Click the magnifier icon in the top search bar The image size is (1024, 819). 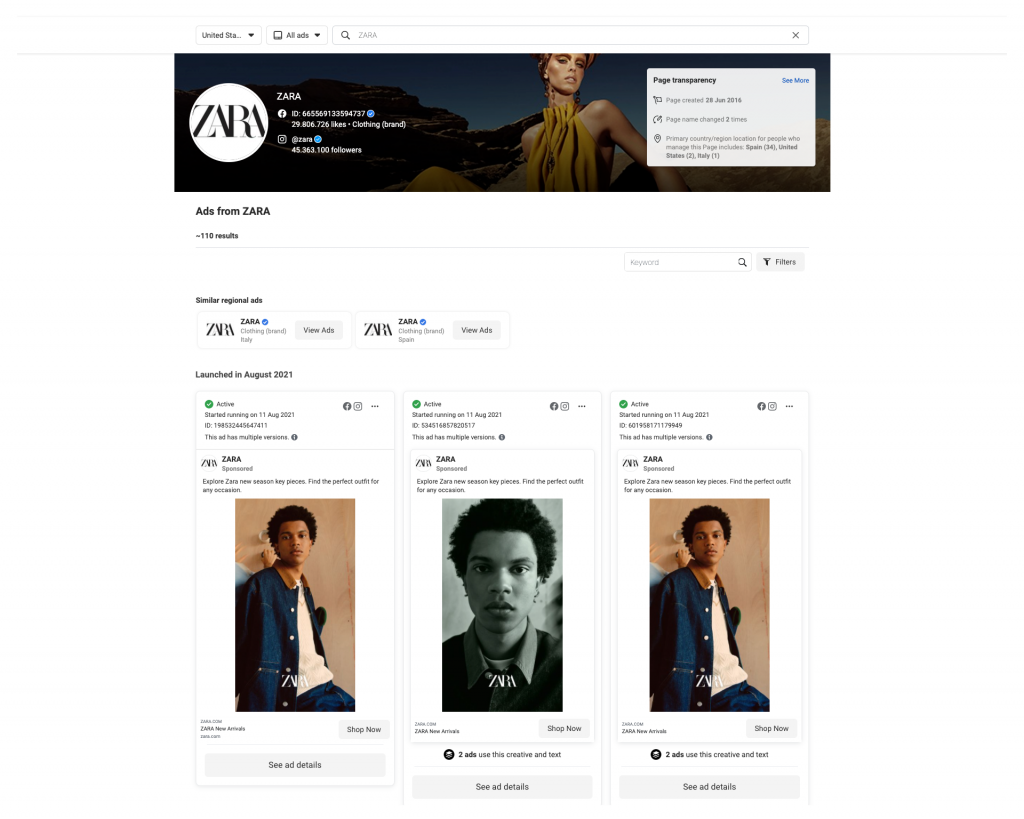coord(345,35)
